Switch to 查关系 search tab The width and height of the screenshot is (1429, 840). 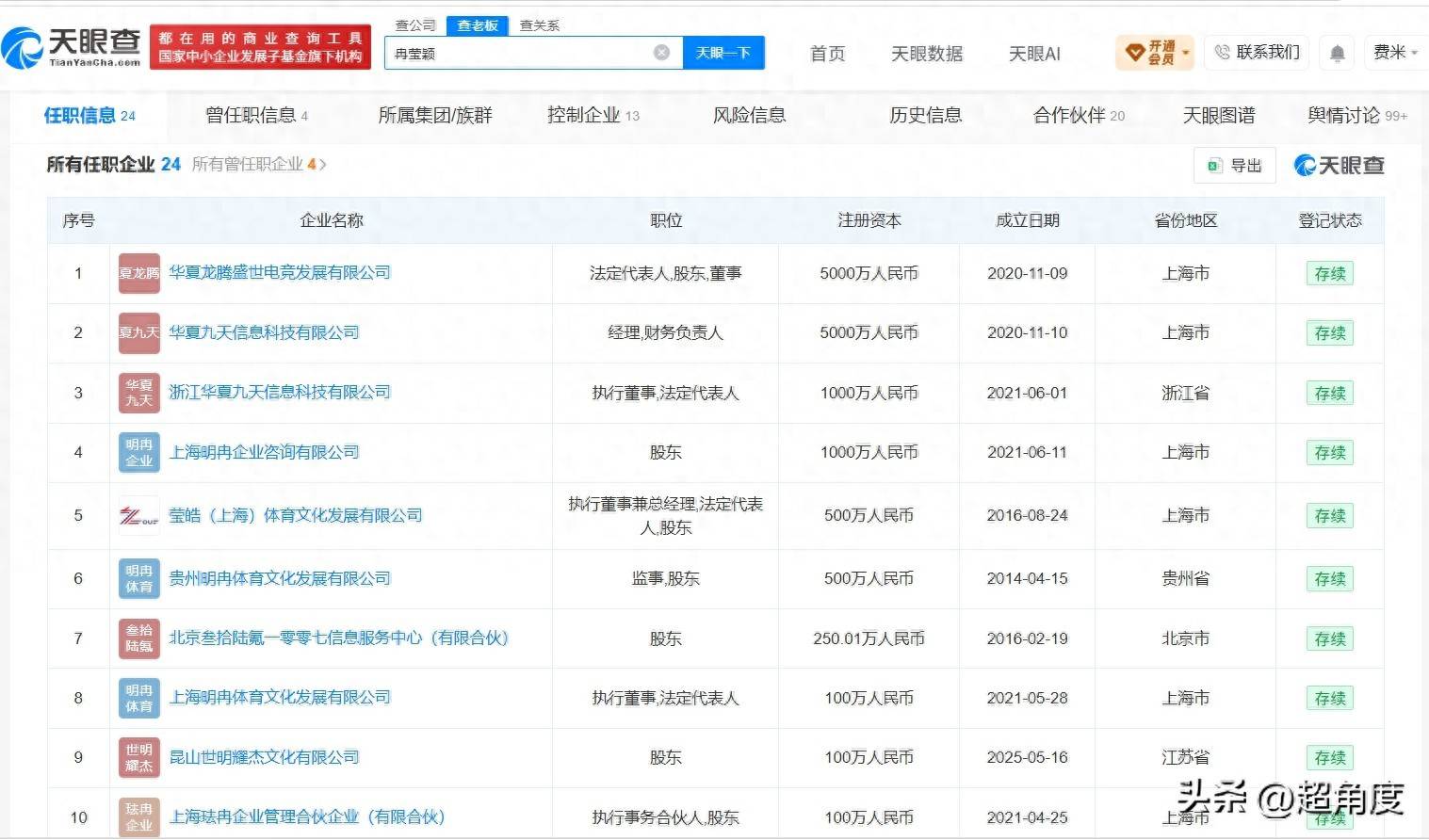(x=540, y=25)
